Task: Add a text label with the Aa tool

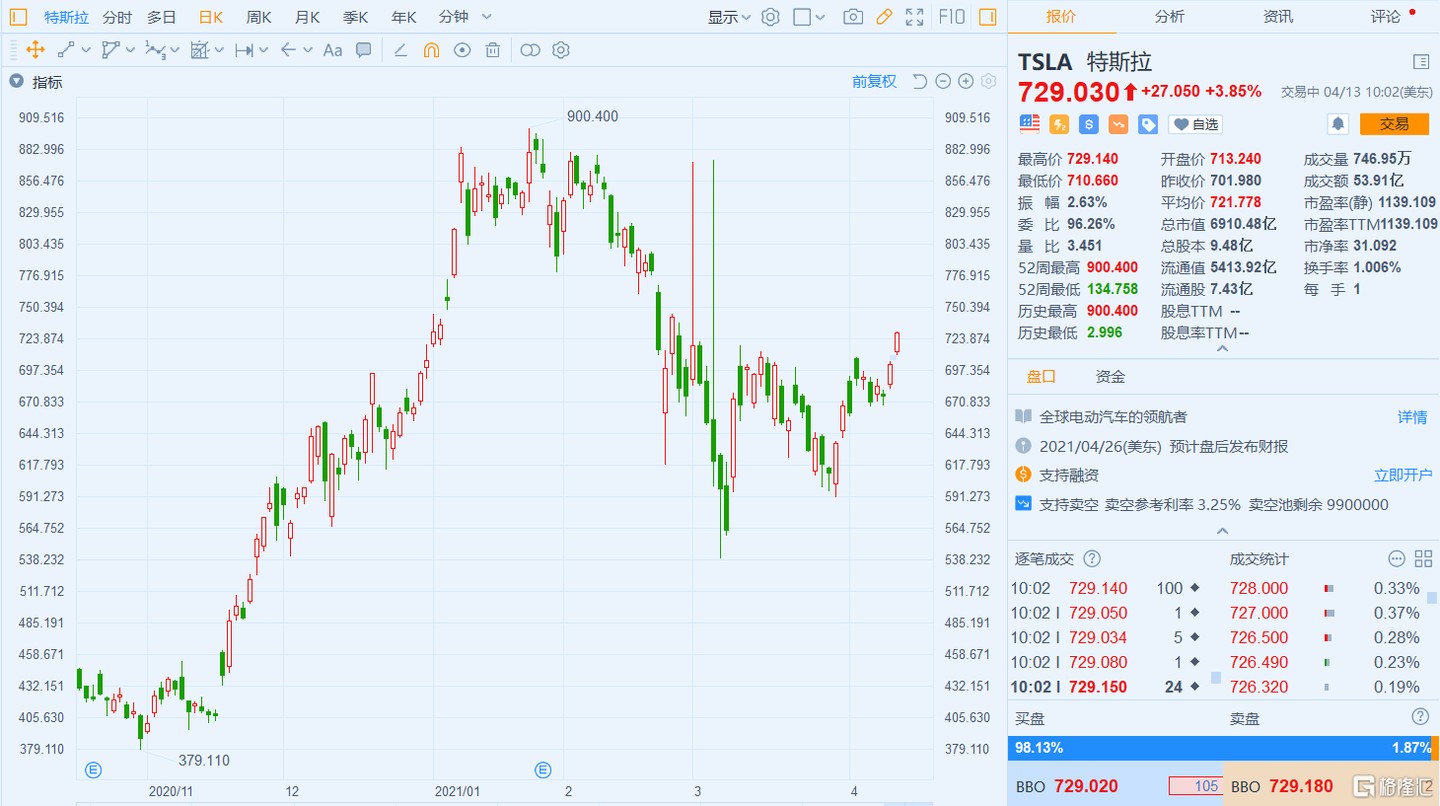Action: point(333,50)
